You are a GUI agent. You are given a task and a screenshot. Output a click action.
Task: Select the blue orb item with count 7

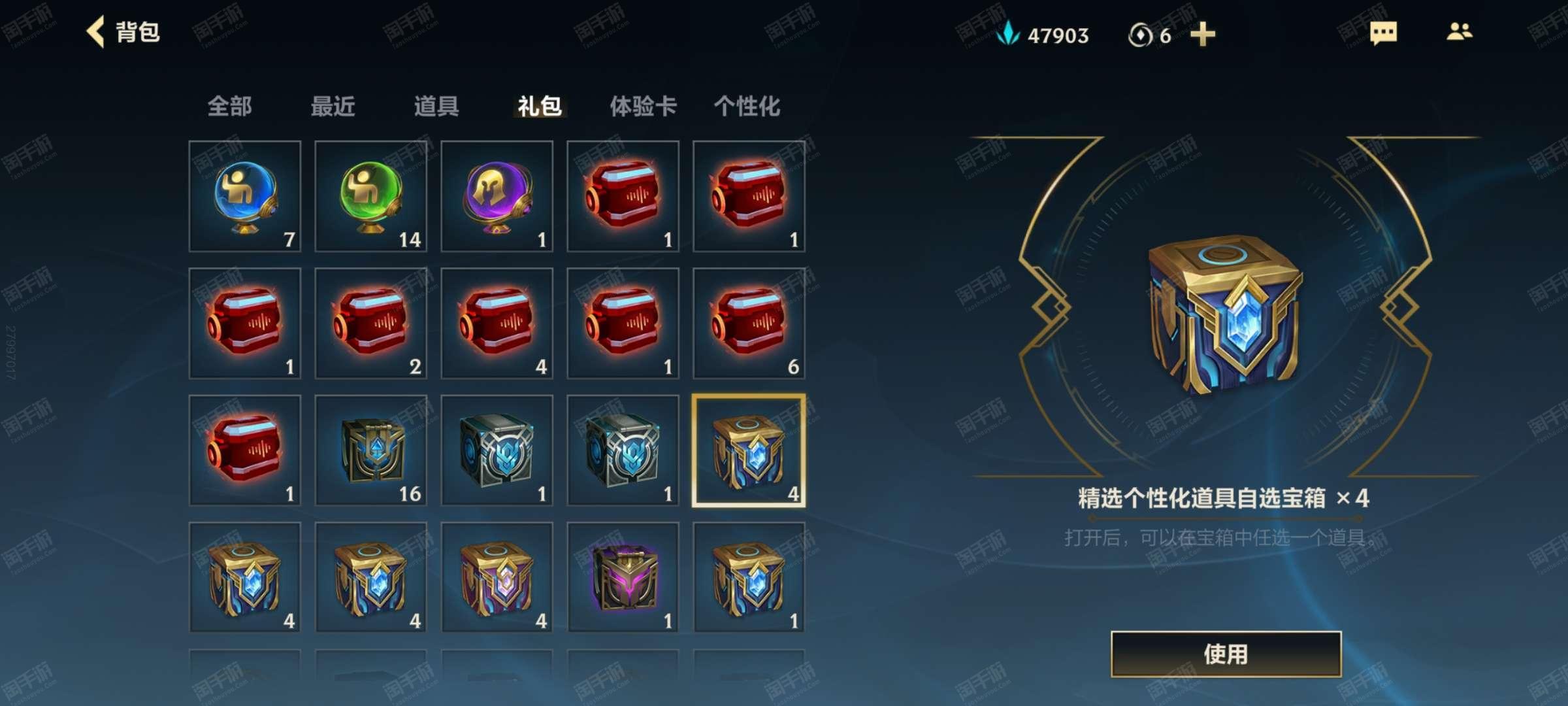point(245,196)
